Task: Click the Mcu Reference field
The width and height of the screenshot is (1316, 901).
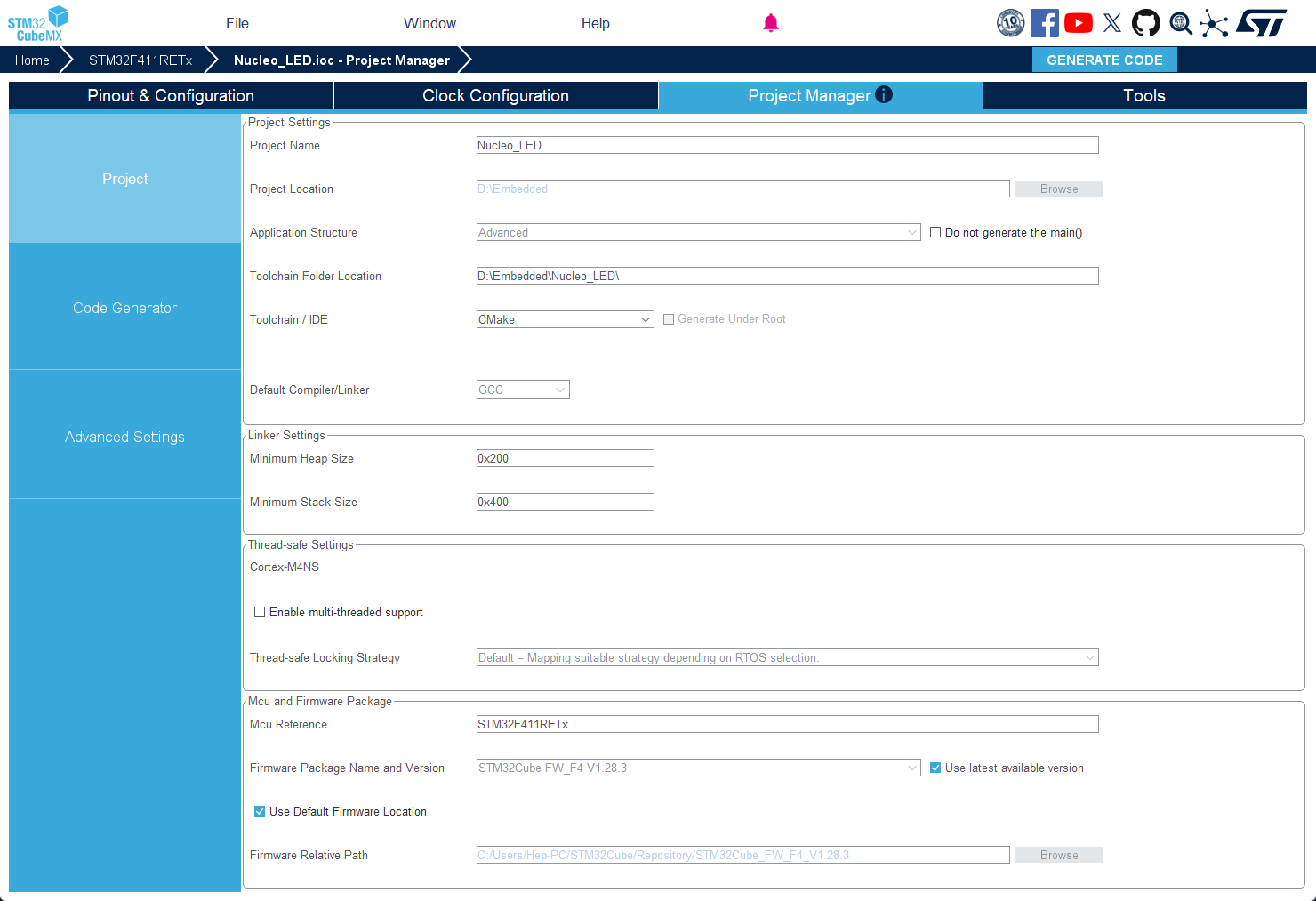Action: pyautogui.click(x=787, y=724)
